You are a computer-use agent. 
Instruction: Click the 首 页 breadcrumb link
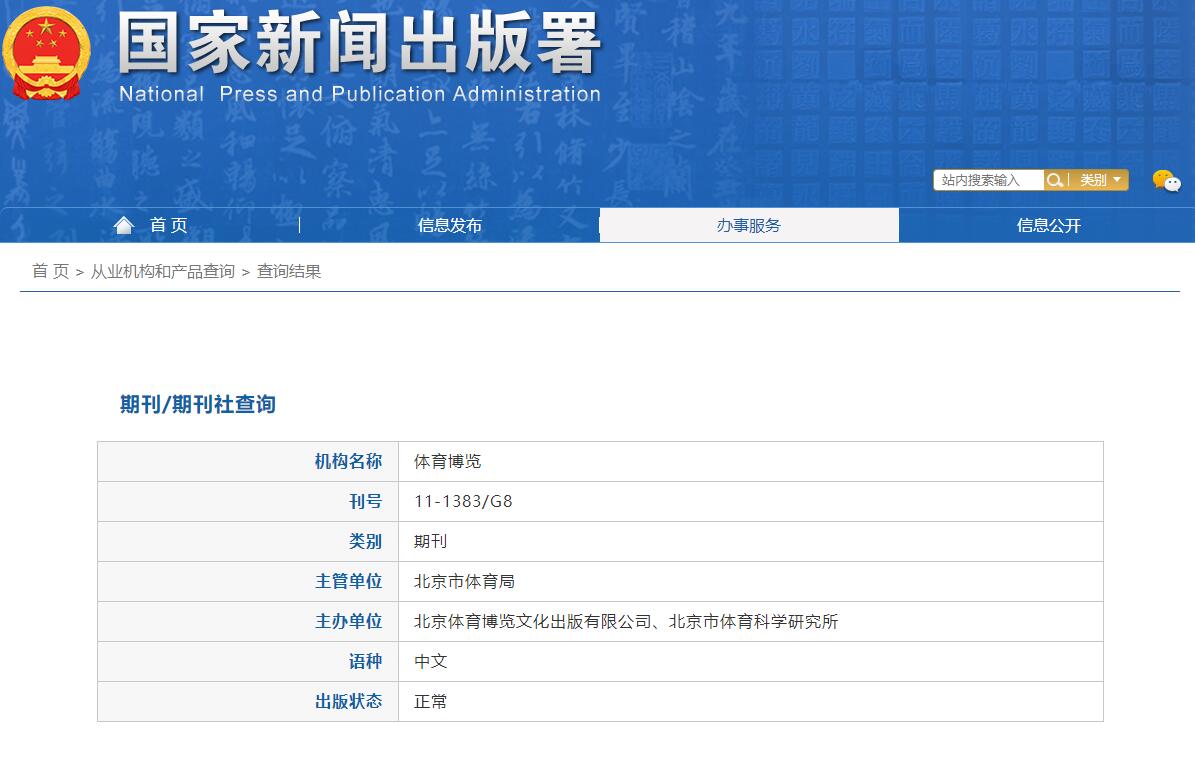tap(49, 271)
